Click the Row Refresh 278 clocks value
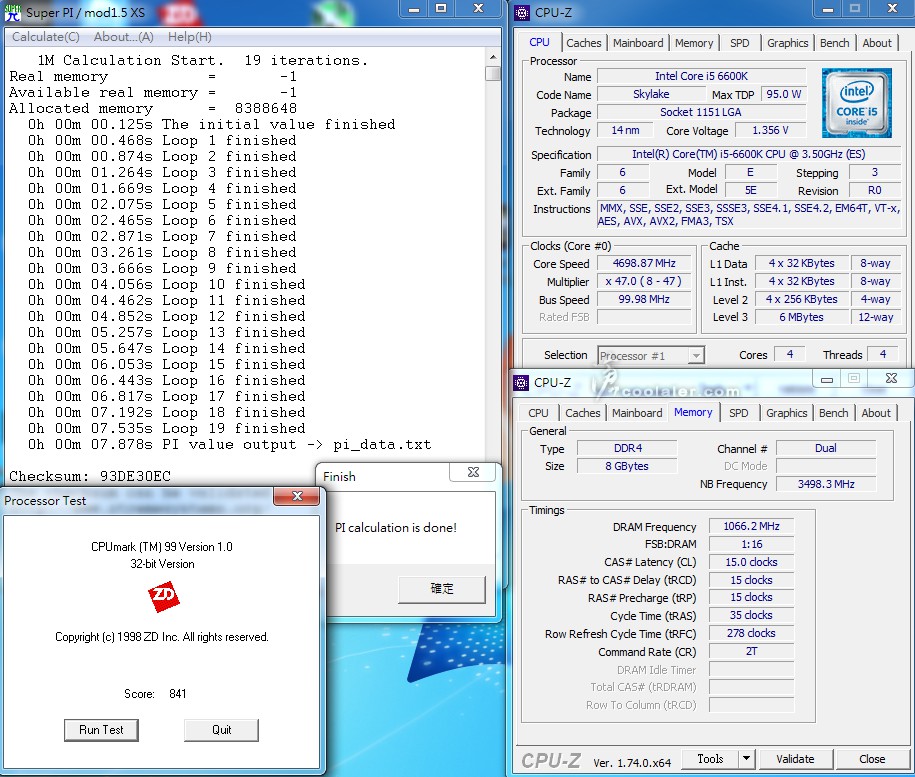Image resolution: width=915 pixels, height=777 pixels. [751, 634]
